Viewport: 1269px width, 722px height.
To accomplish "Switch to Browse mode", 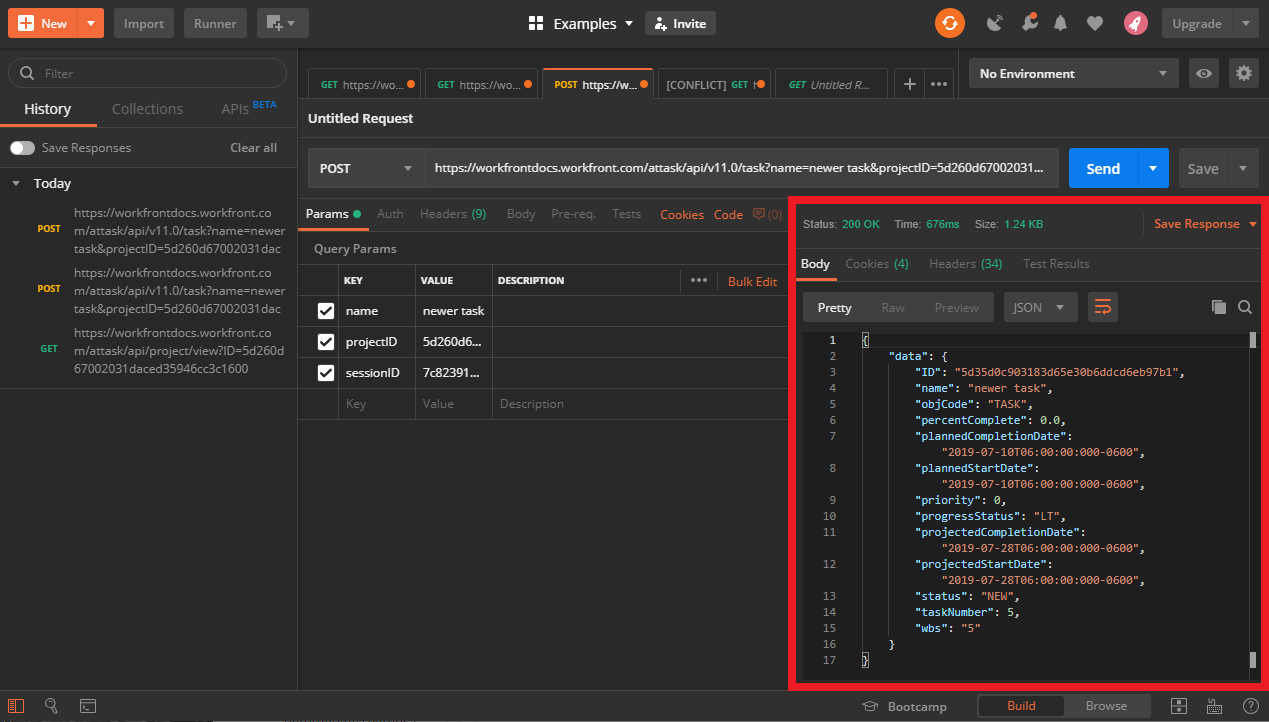I will (1106, 706).
